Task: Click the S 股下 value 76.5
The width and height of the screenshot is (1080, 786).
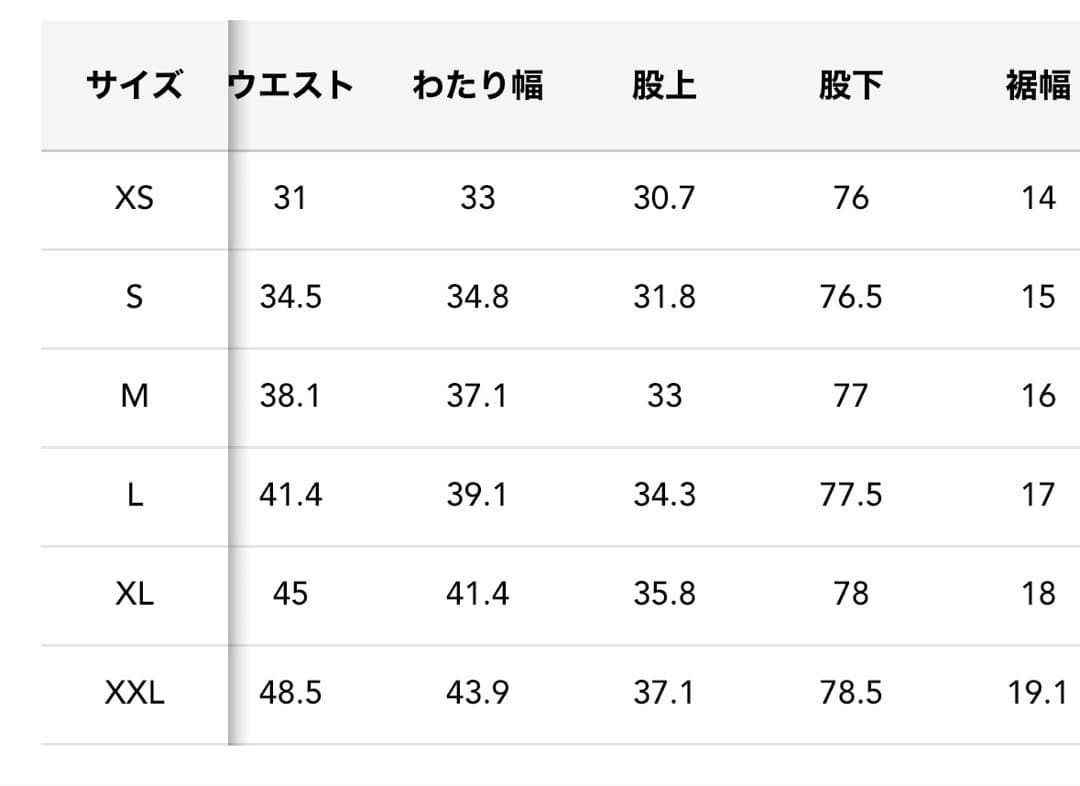Action: coord(851,297)
